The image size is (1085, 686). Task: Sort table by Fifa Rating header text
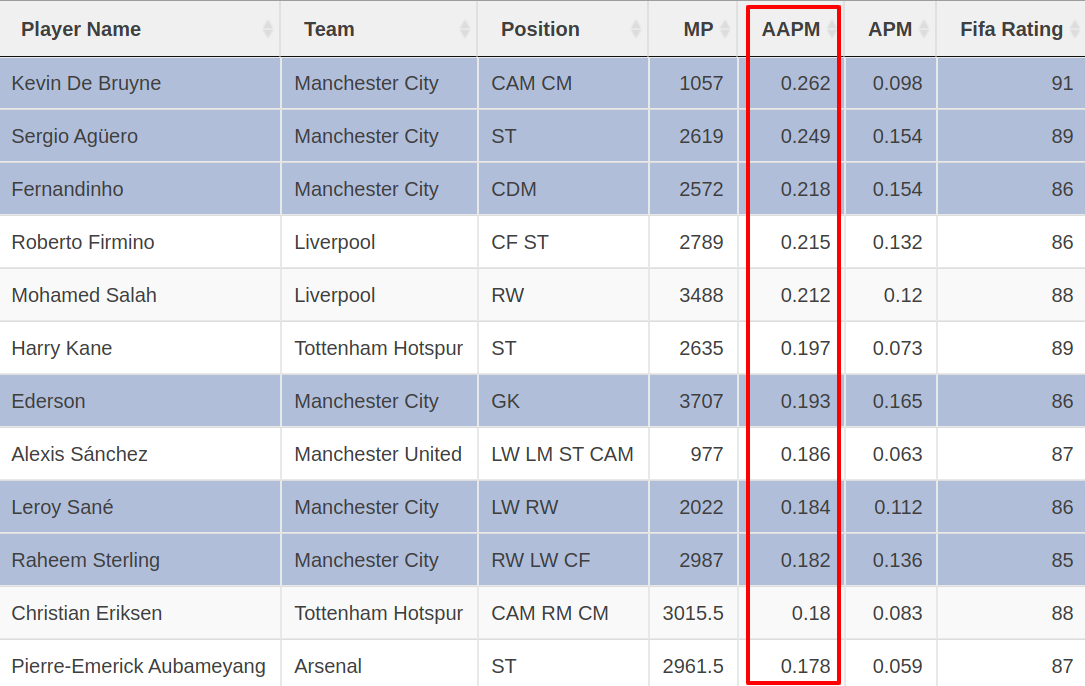pyautogui.click(x=1011, y=30)
